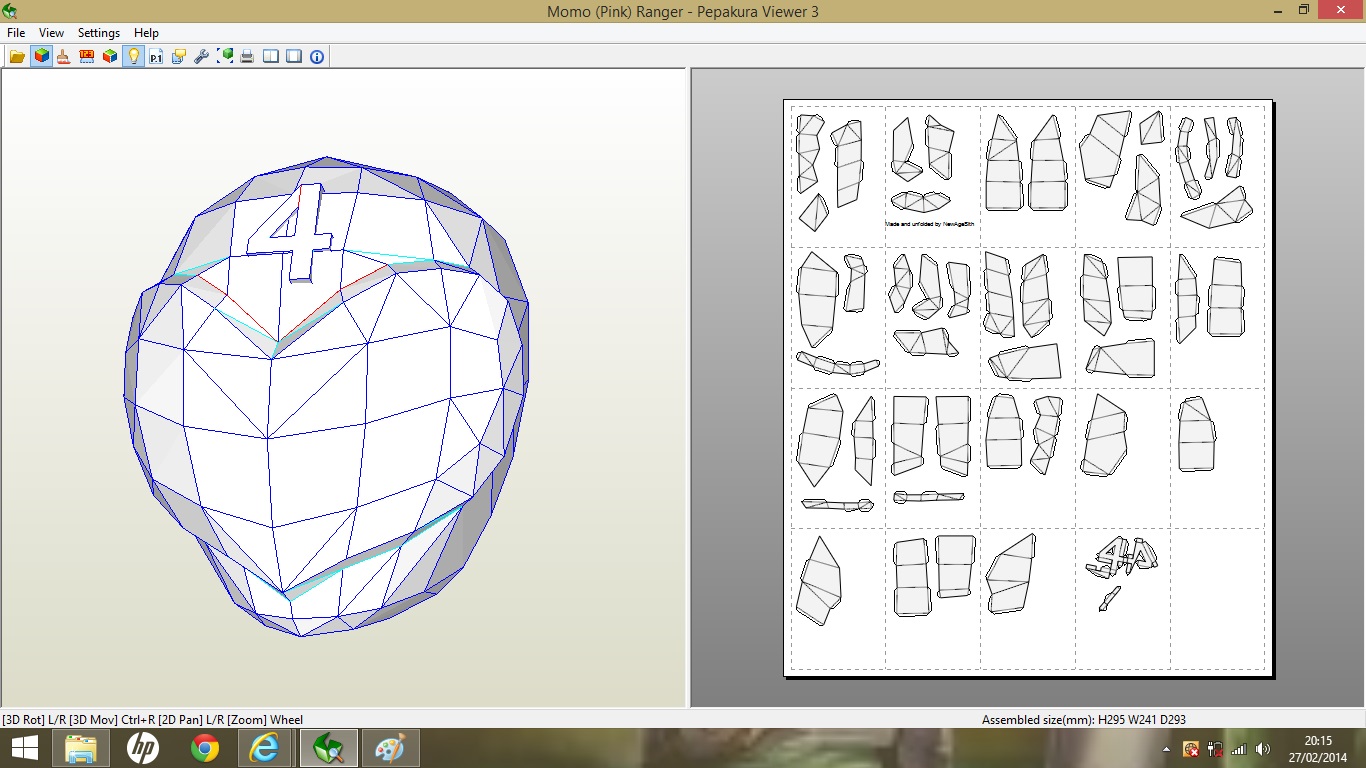
Task: Switch to right-split window layout icon
Action: 294,57
